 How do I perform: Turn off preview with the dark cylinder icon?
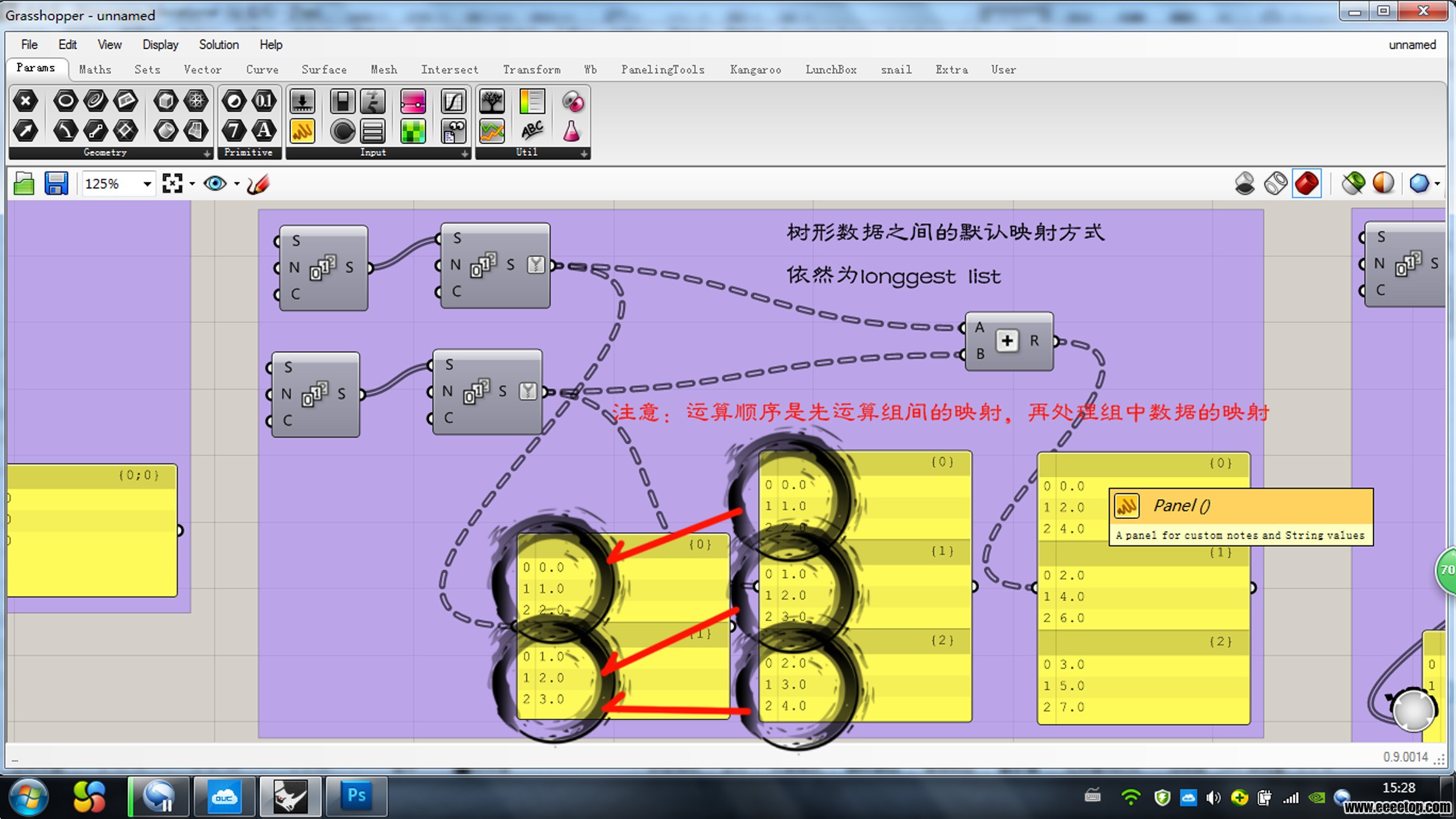(x=1245, y=184)
